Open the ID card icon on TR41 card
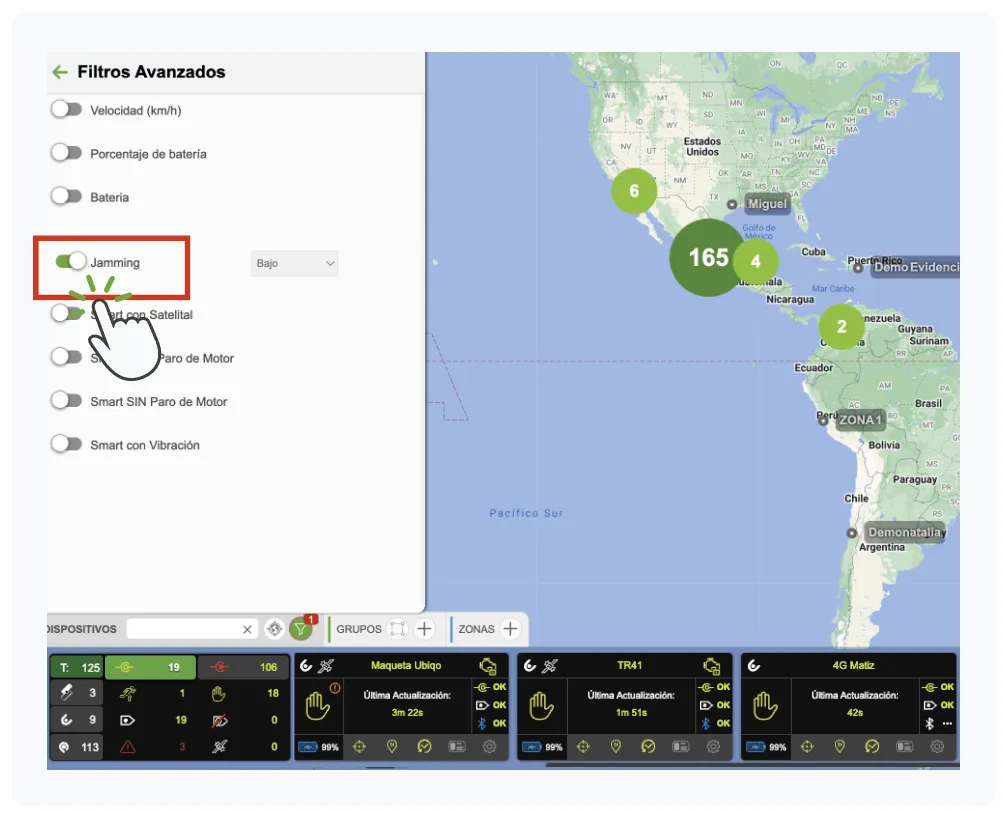The width and height of the screenshot is (1005, 813). tap(681, 746)
